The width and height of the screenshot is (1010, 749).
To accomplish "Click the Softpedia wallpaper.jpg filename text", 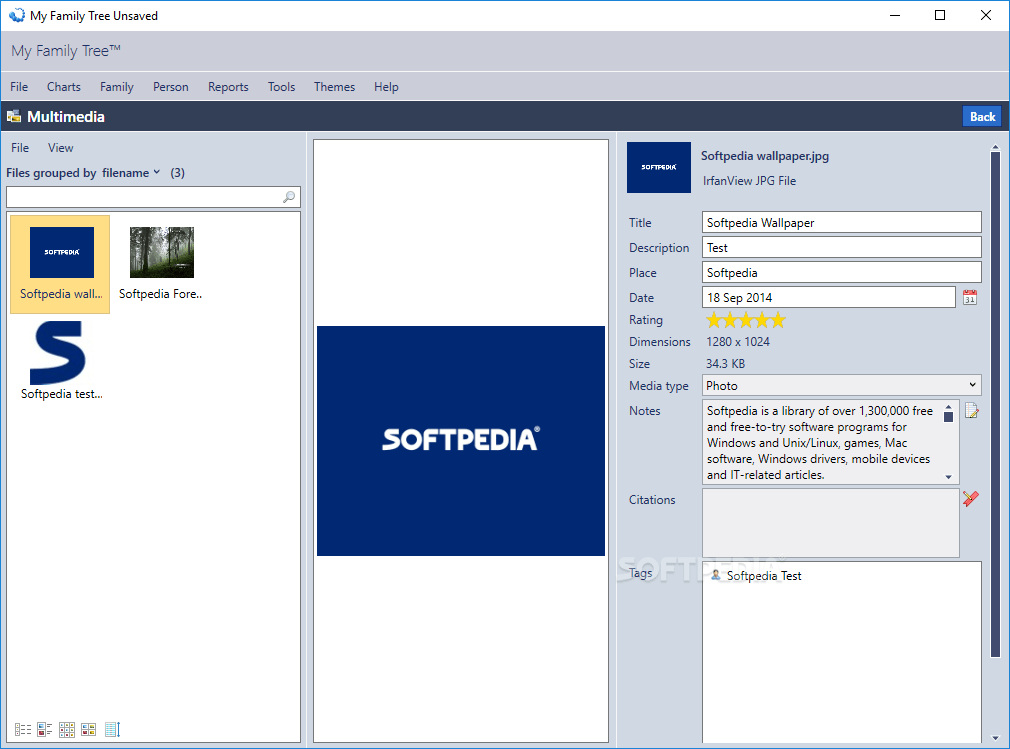I will pyautogui.click(x=765, y=156).
